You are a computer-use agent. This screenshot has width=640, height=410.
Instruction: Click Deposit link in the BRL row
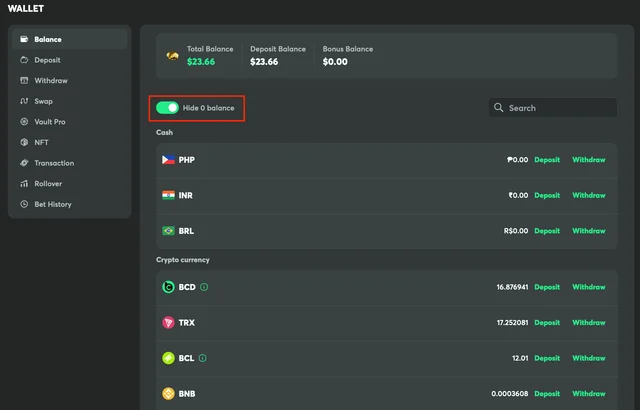pyautogui.click(x=547, y=230)
